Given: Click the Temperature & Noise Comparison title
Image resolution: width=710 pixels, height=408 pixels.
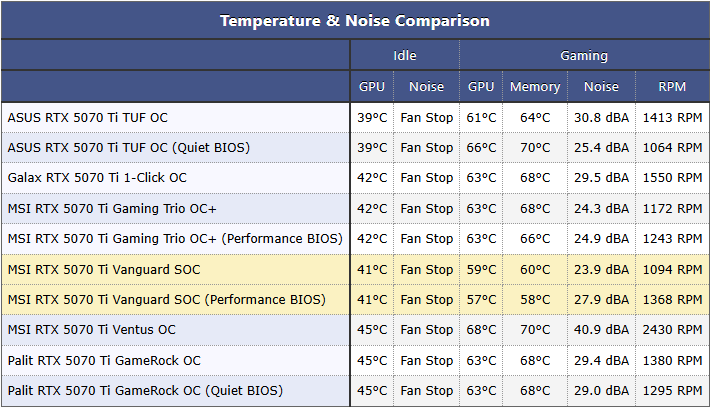Looking at the screenshot, I should click(x=355, y=21).
